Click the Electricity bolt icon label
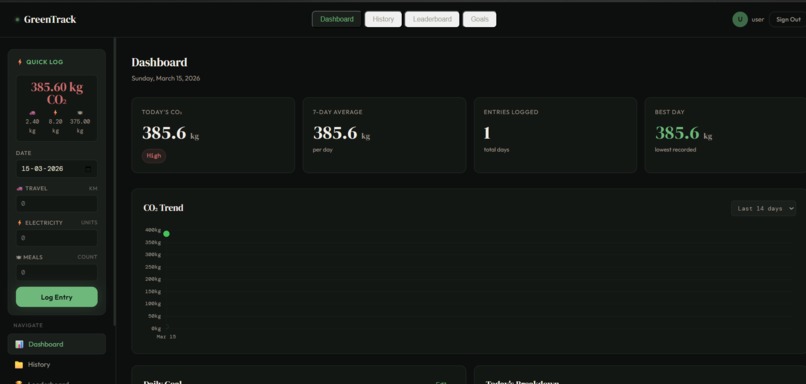The height and width of the screenshot is (384, 806). 20,223
